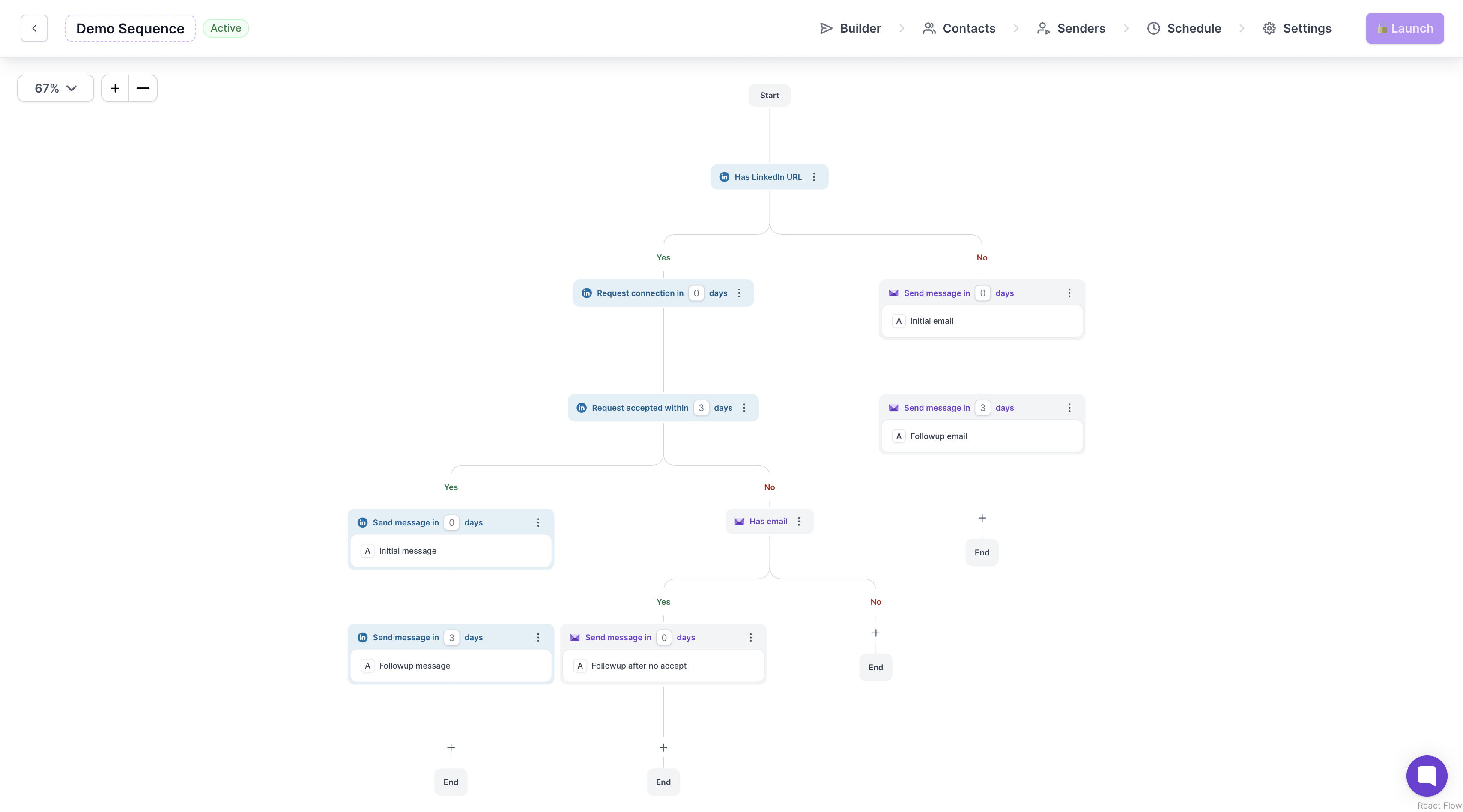Open options menu for Request accepted within
The height and width of the screenshot is (812, 1463).
pyautogui.click(x=744, y=408)
